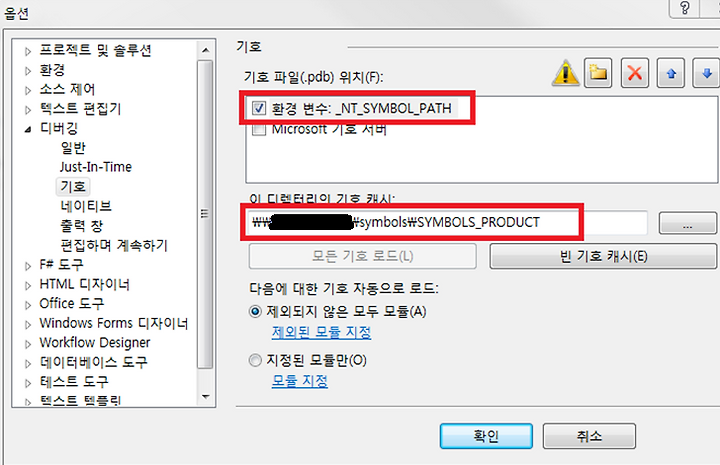Screen dimensions: 720x465
Task: Select the 지정된 모듈만 radio button
Action: [x=255, y=360]
